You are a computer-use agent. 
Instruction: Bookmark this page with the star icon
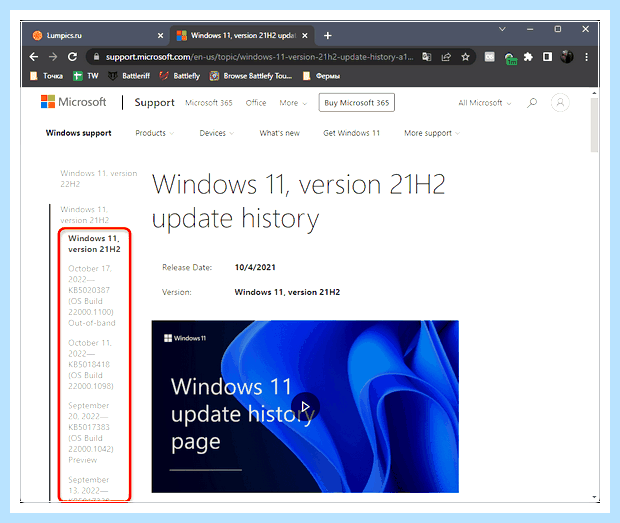[x=465, y=57]
